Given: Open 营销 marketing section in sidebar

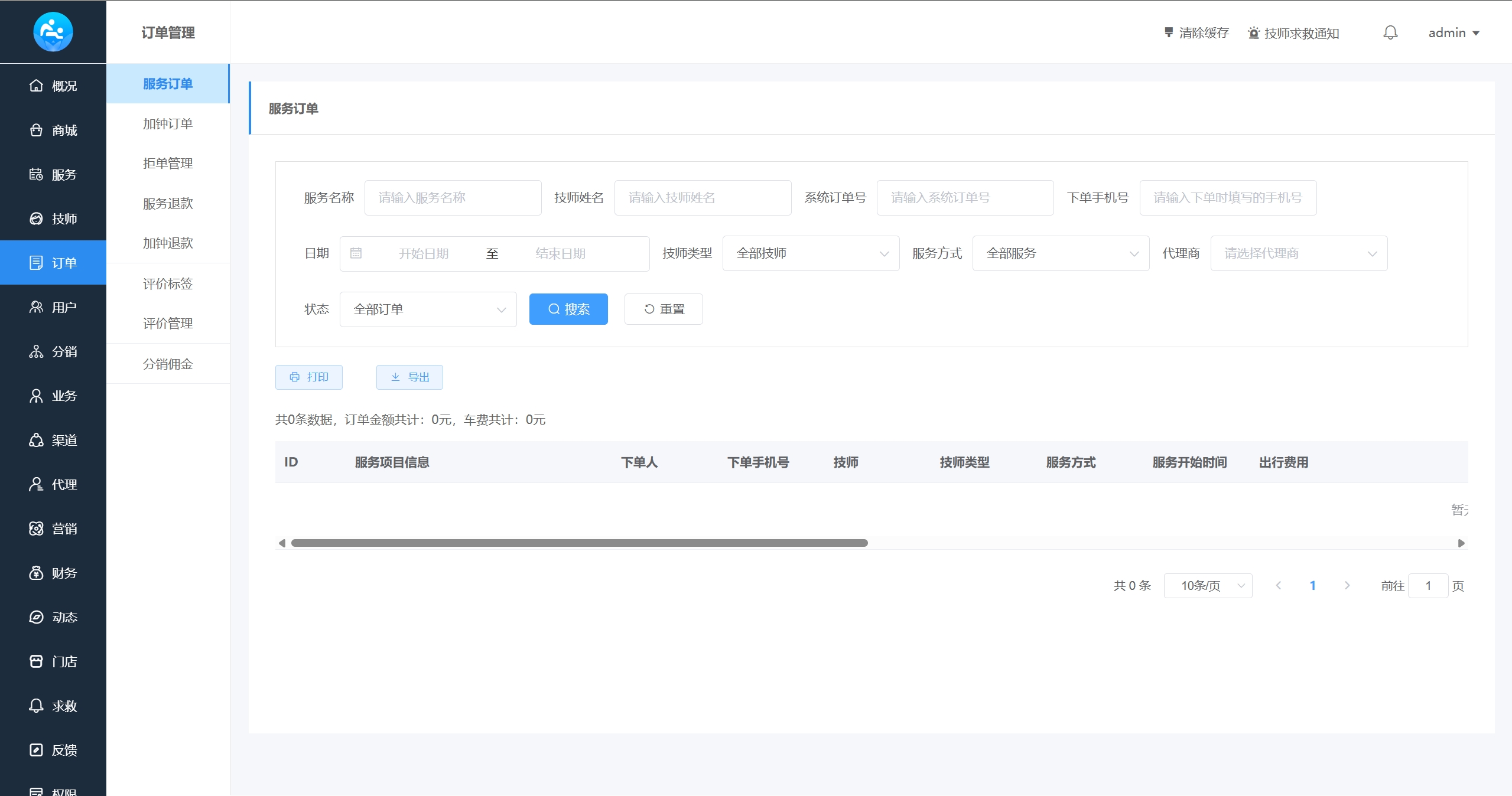Looking at the screenshot, I should pos(53,529).
